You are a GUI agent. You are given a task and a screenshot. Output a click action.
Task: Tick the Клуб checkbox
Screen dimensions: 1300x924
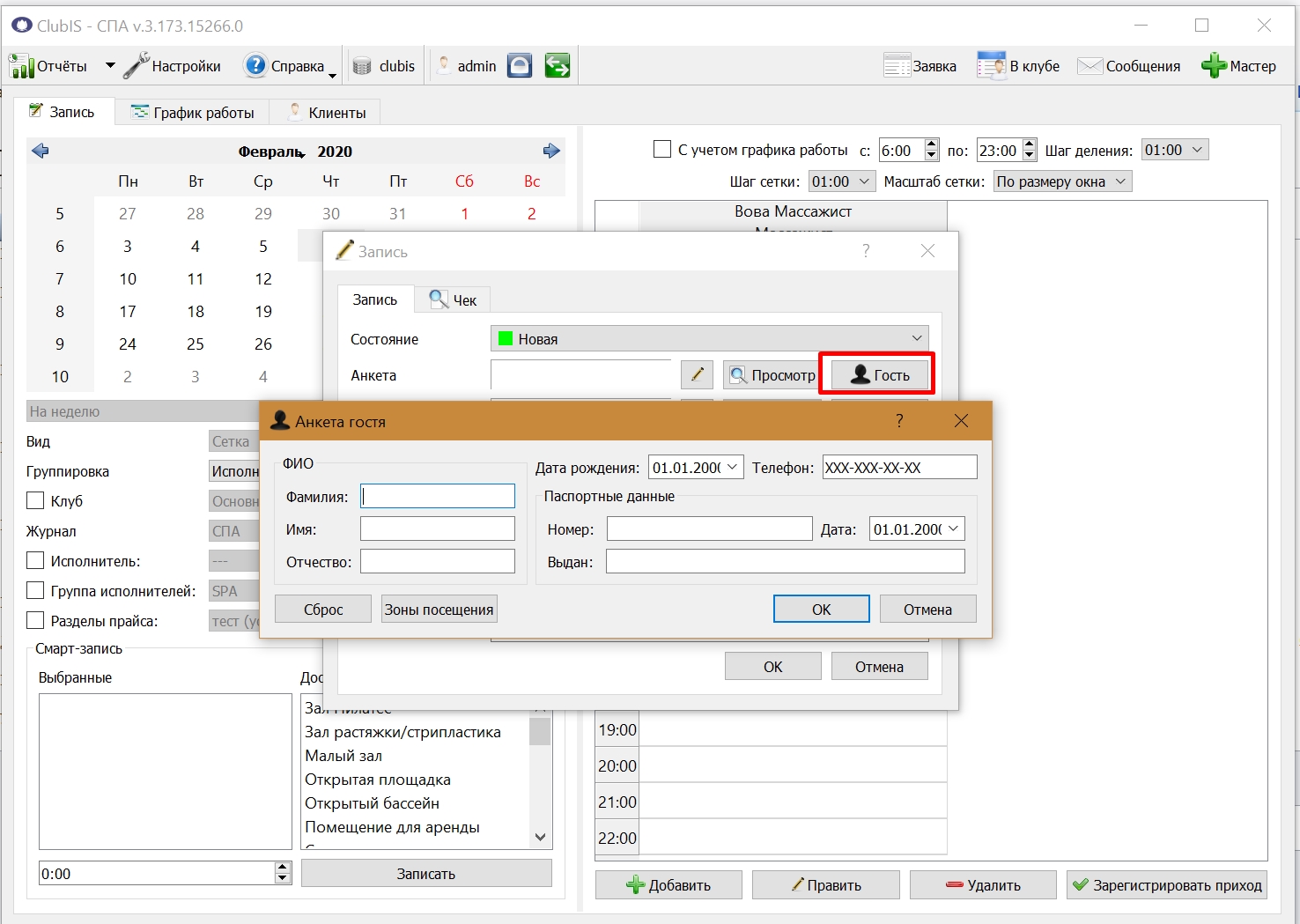tap(35, 500)
